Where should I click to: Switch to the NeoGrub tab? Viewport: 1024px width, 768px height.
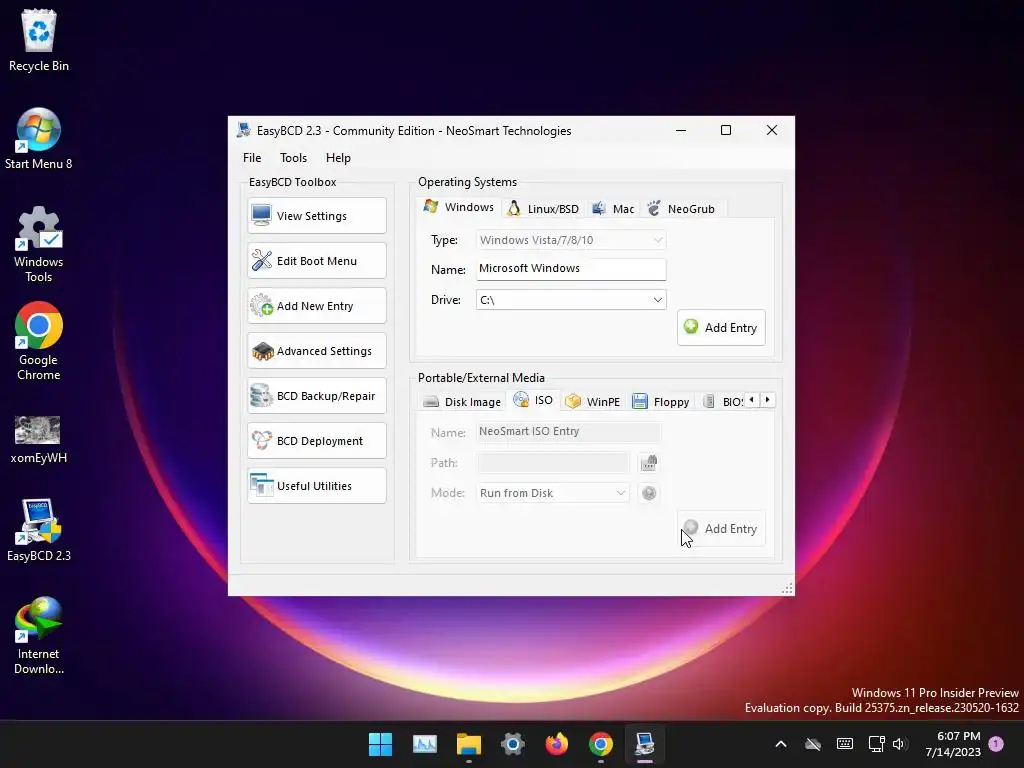tap(682, 208)
